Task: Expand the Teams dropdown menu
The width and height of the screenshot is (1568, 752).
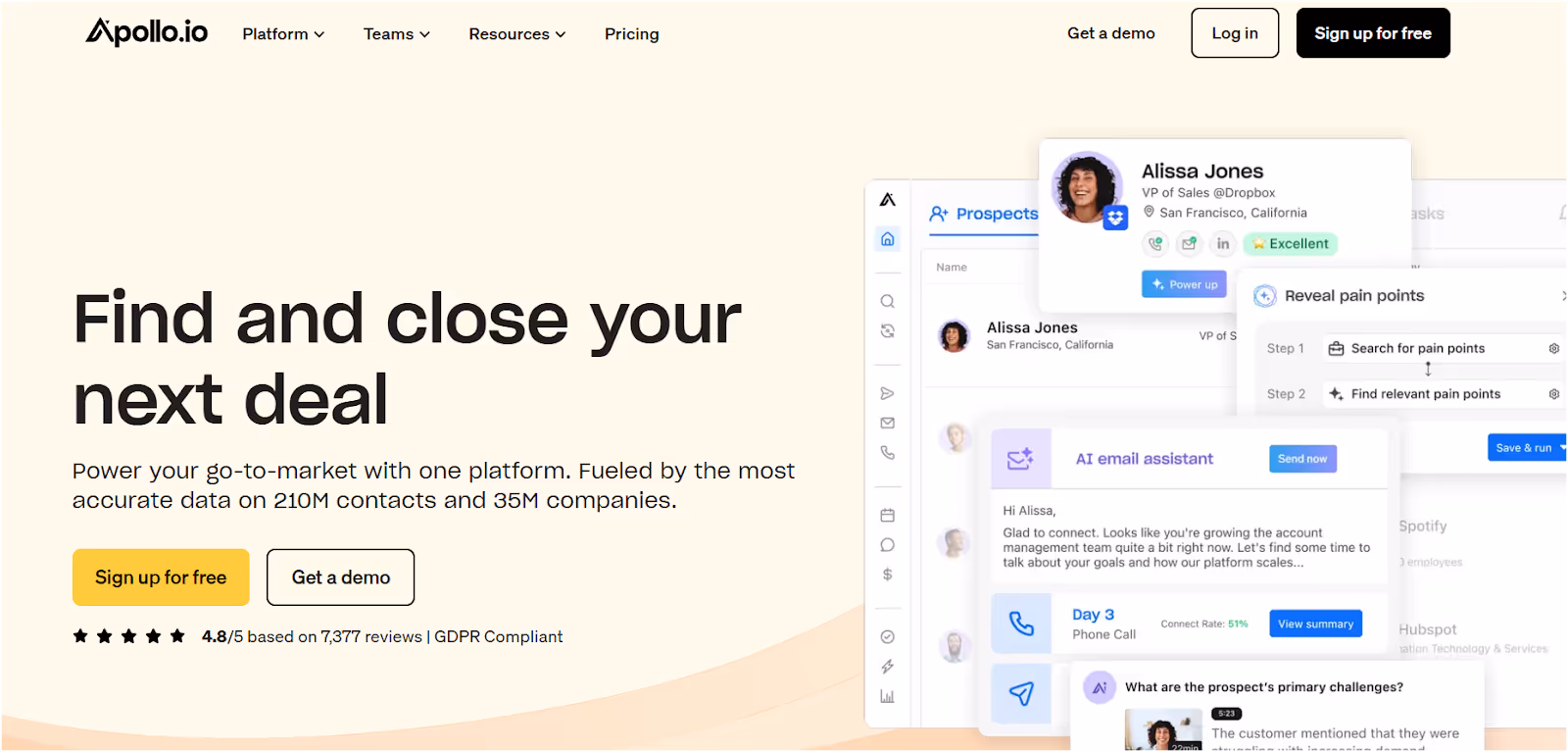Action: pyautogui.click(x=397, y=34)
